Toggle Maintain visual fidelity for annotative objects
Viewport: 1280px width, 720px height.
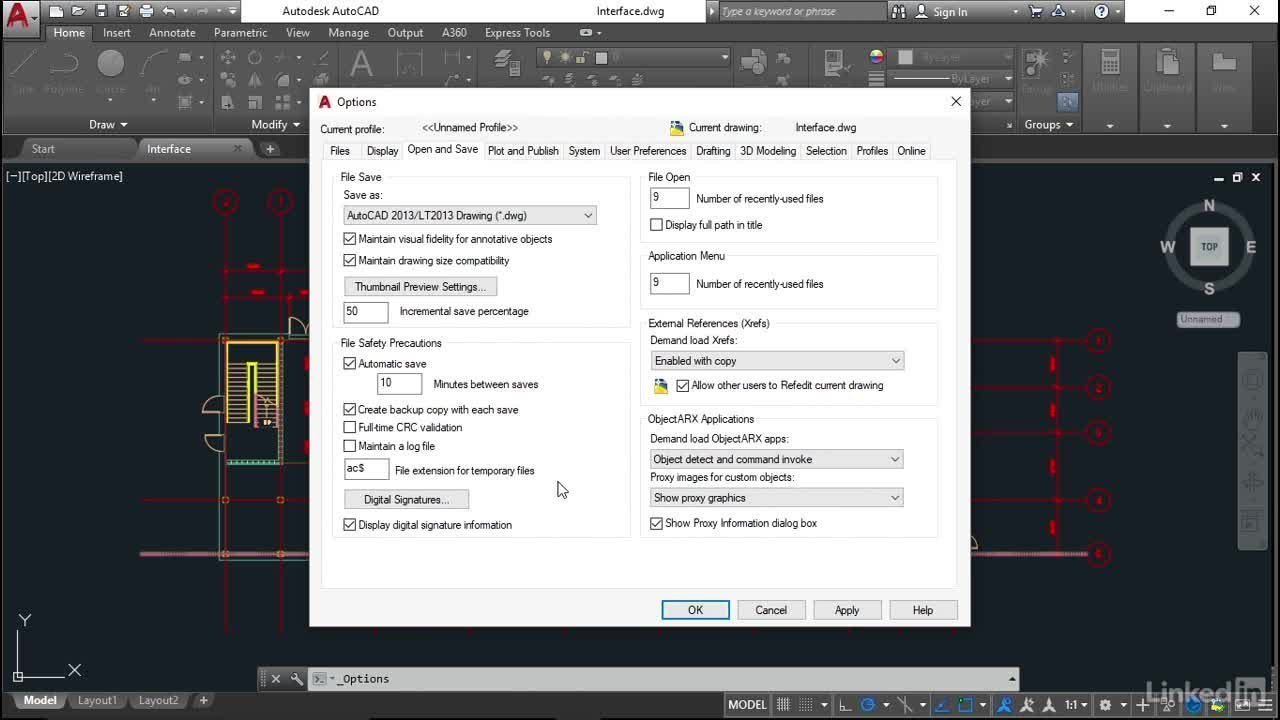click(350, 239)
